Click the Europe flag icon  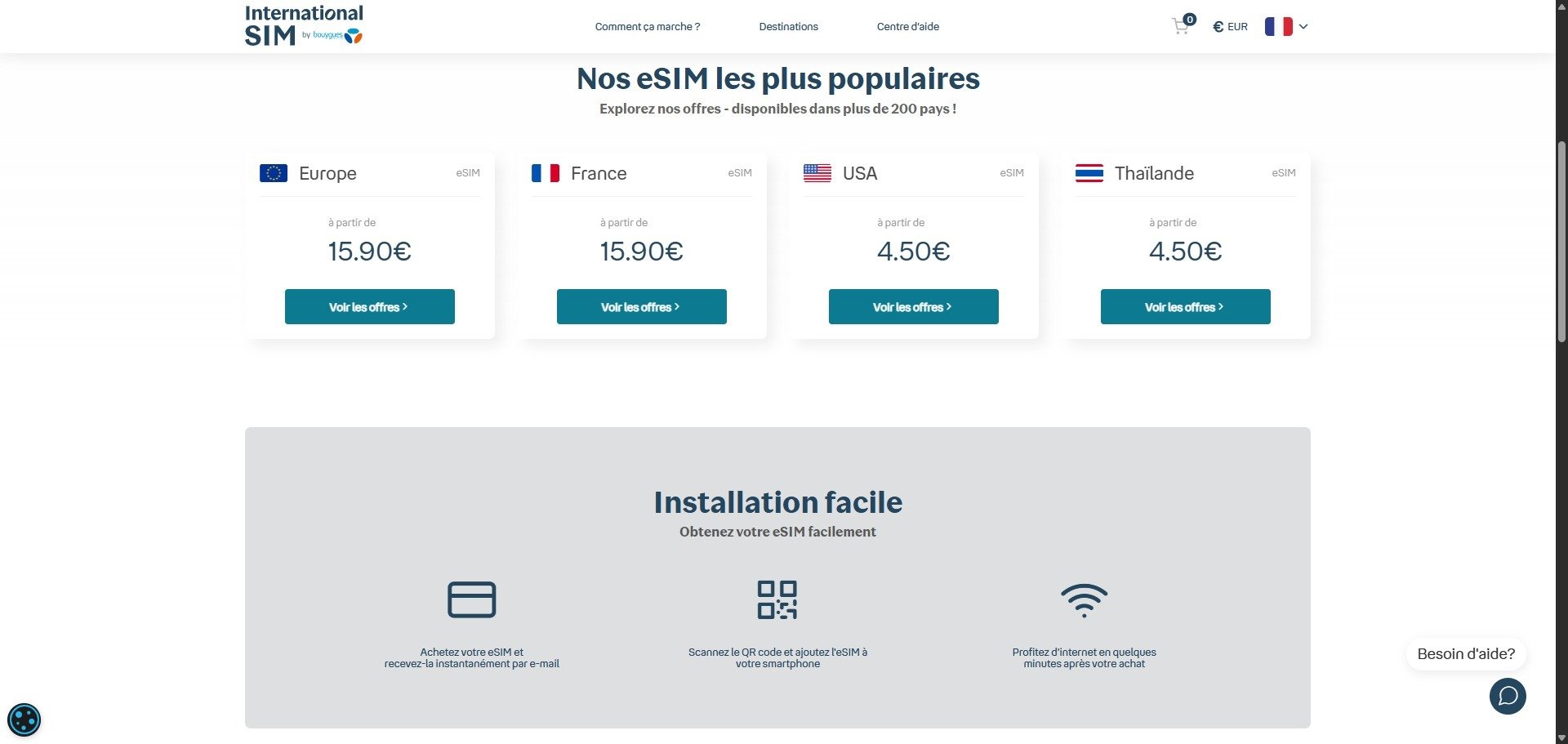click(x=274, y=172)
